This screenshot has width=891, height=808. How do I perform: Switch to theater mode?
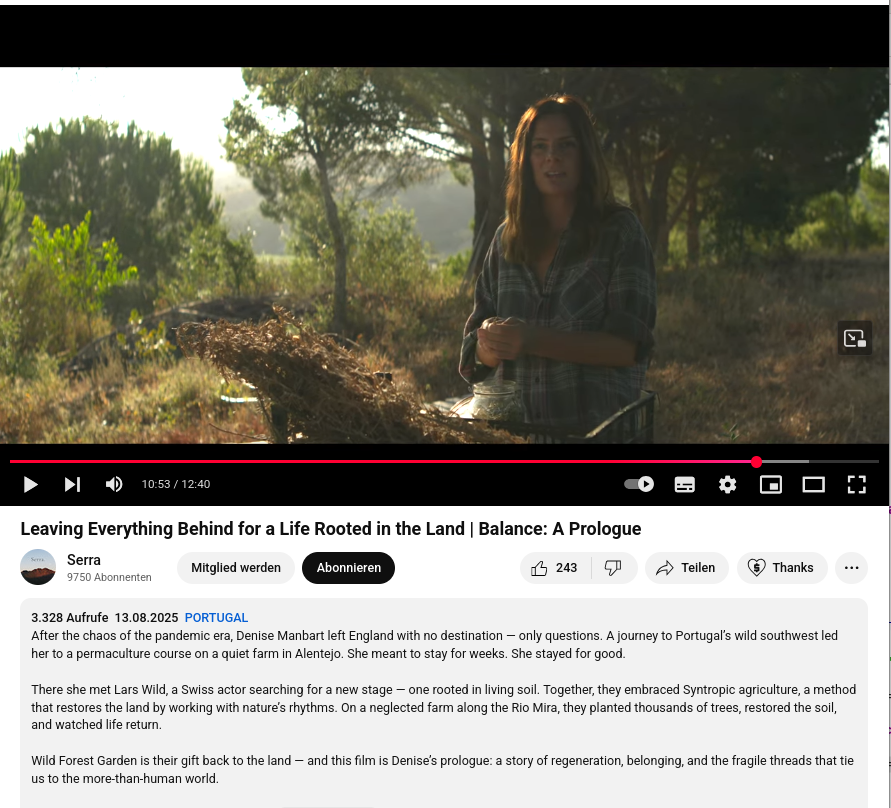click(x=813, y=485)
